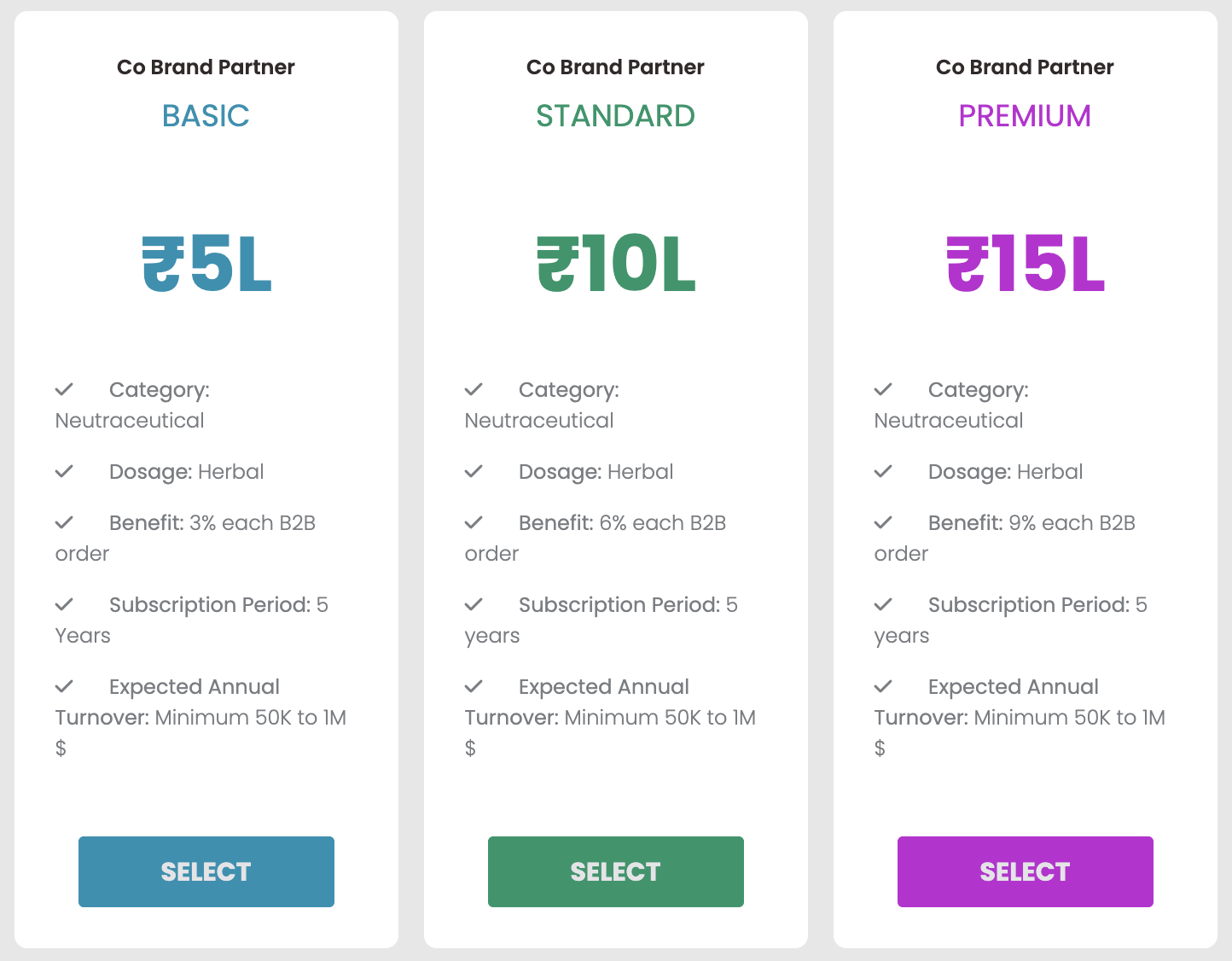Click the ₹15L Premium price
Screen dimensions: 1232x961
1026,265
